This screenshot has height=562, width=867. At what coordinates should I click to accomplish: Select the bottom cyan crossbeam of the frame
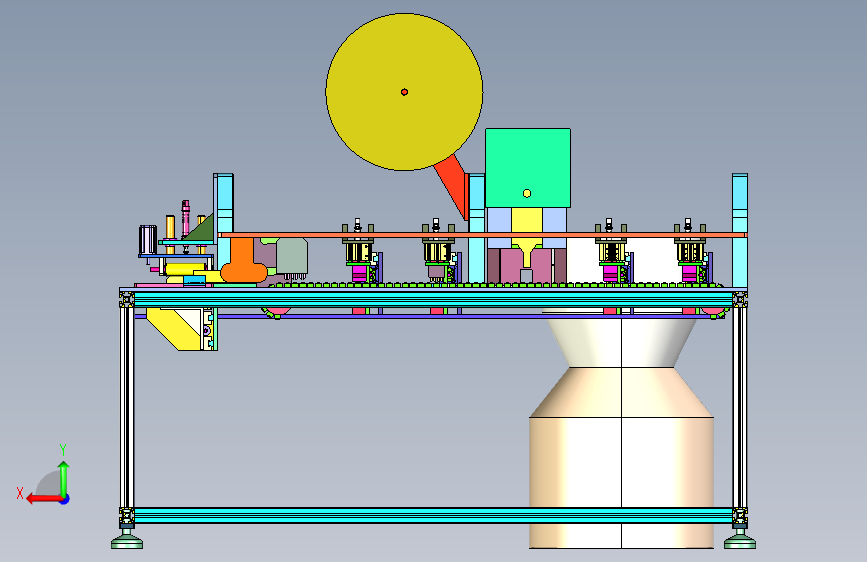tap(433, 516)
